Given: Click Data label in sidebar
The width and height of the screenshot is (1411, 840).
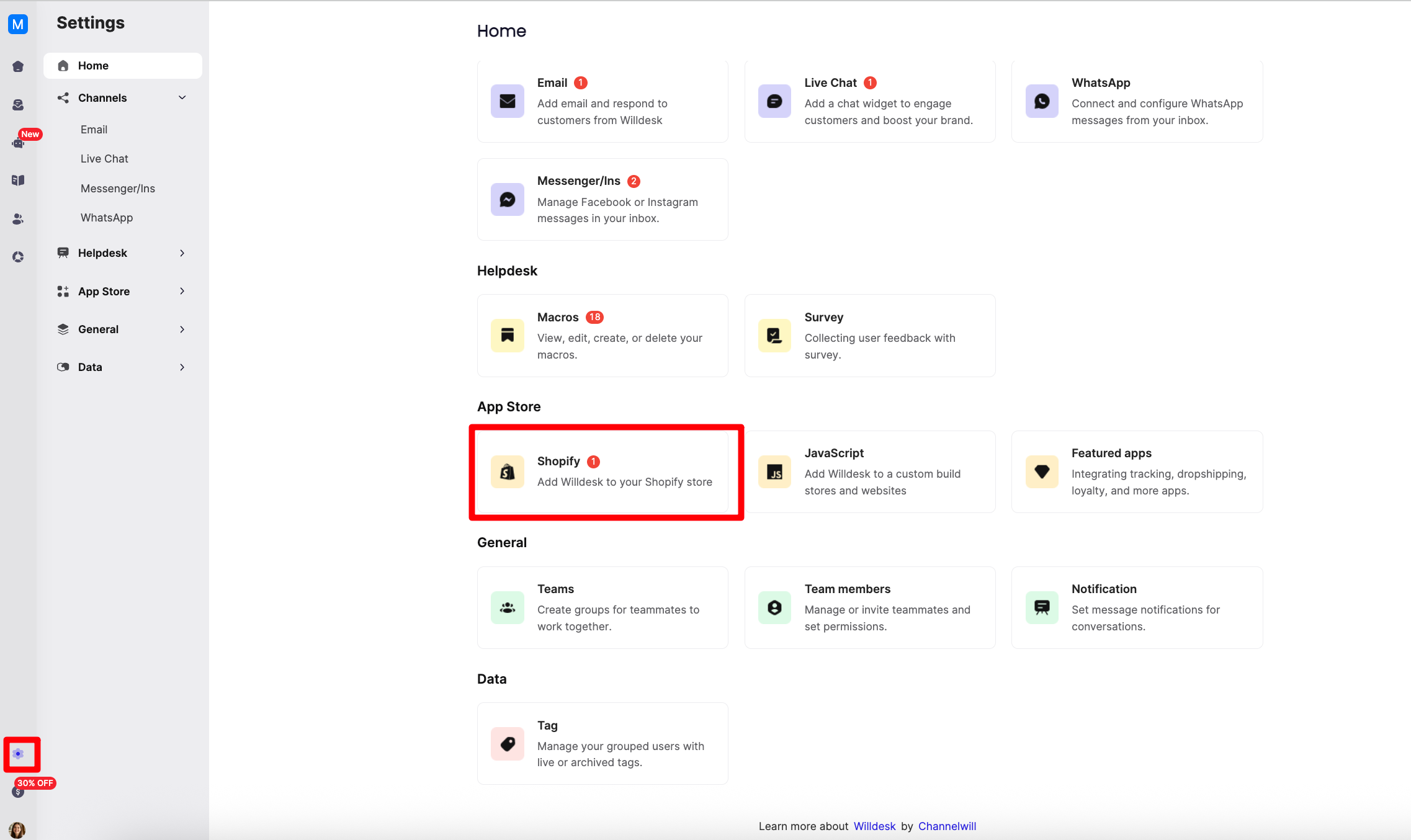Looking at the screenshot, I should pyautogui.click(x=90, y=367).
